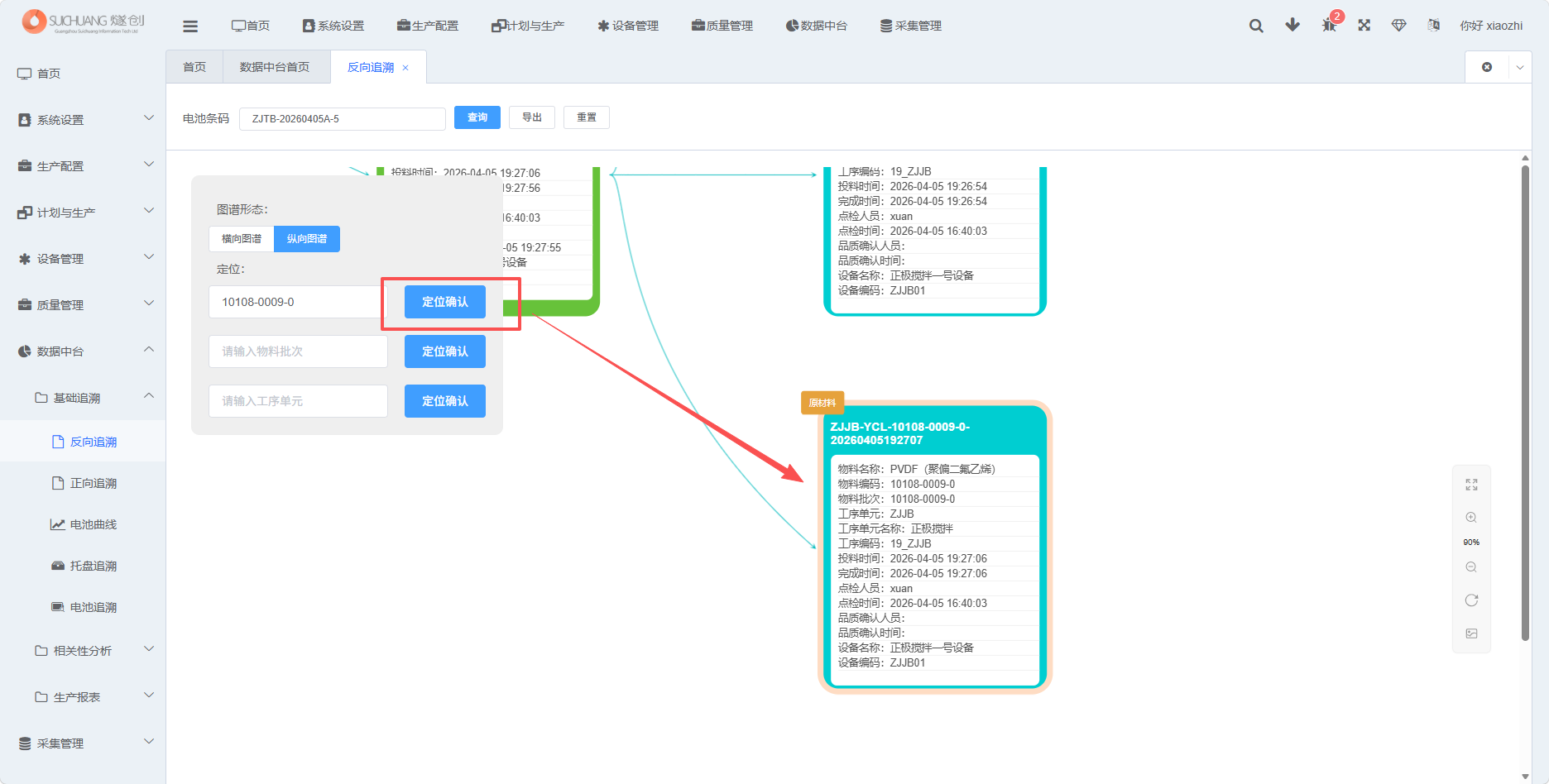The width and height of the screenshot is (1549, 784).
Task: Click the diamond theme icon in header
Action: tap(1399, 25)
